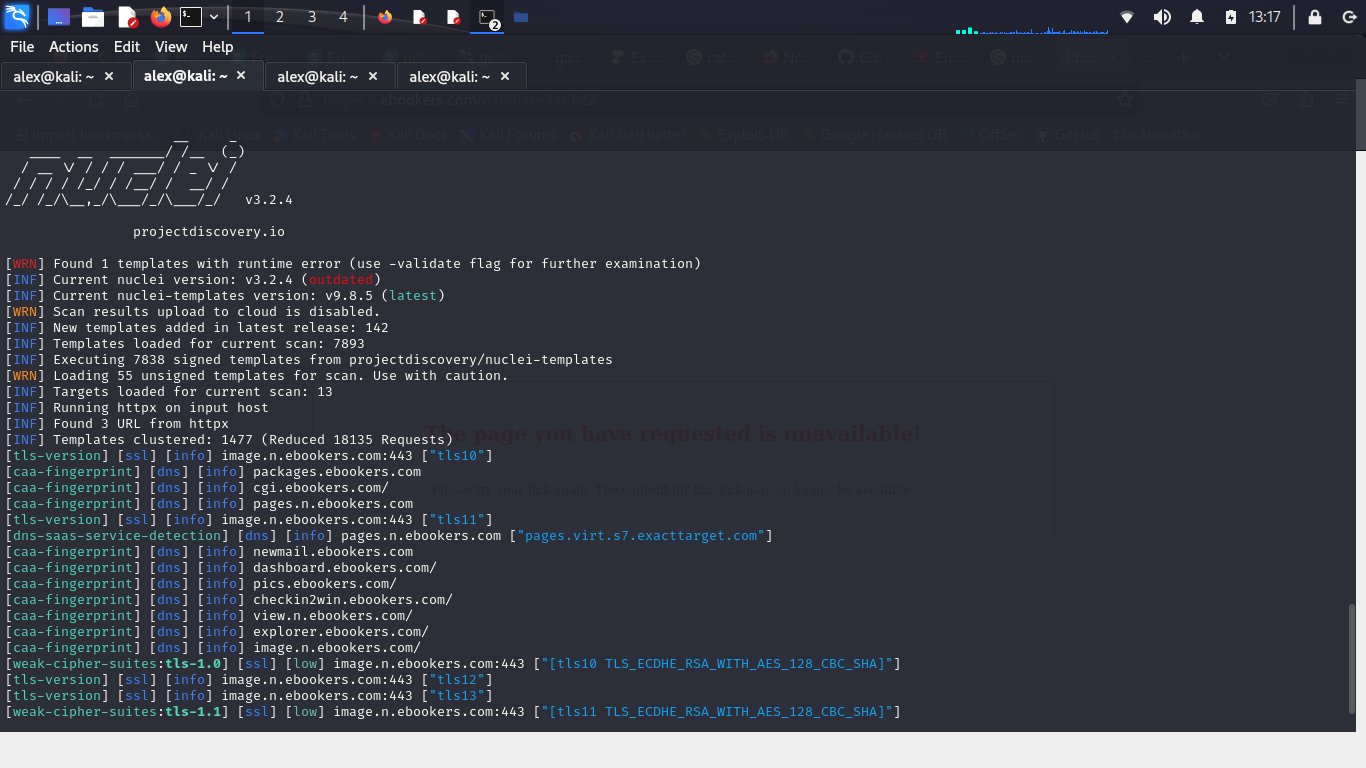Switch to the last alex@kali terminal tab
The image size is (1366, 768).
(x=461, y=76)
